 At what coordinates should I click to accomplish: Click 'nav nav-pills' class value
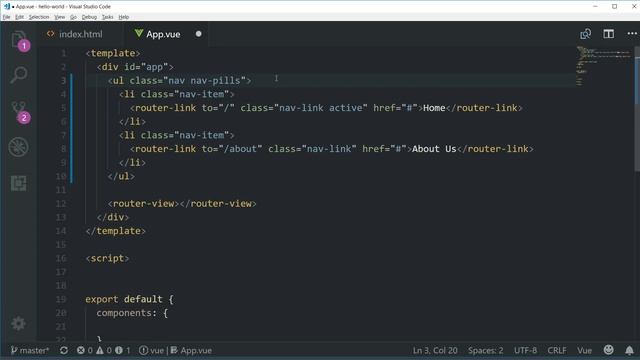coord(204,80)
